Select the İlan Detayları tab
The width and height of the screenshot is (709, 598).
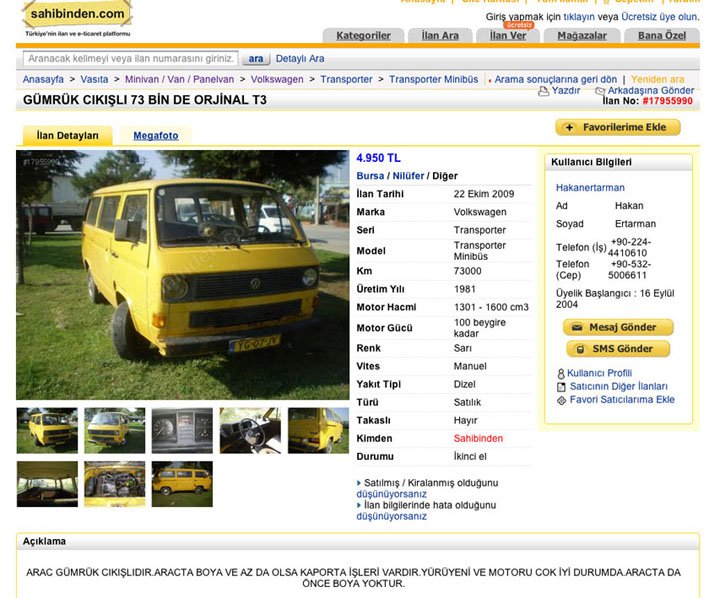[x=67, y=136]
